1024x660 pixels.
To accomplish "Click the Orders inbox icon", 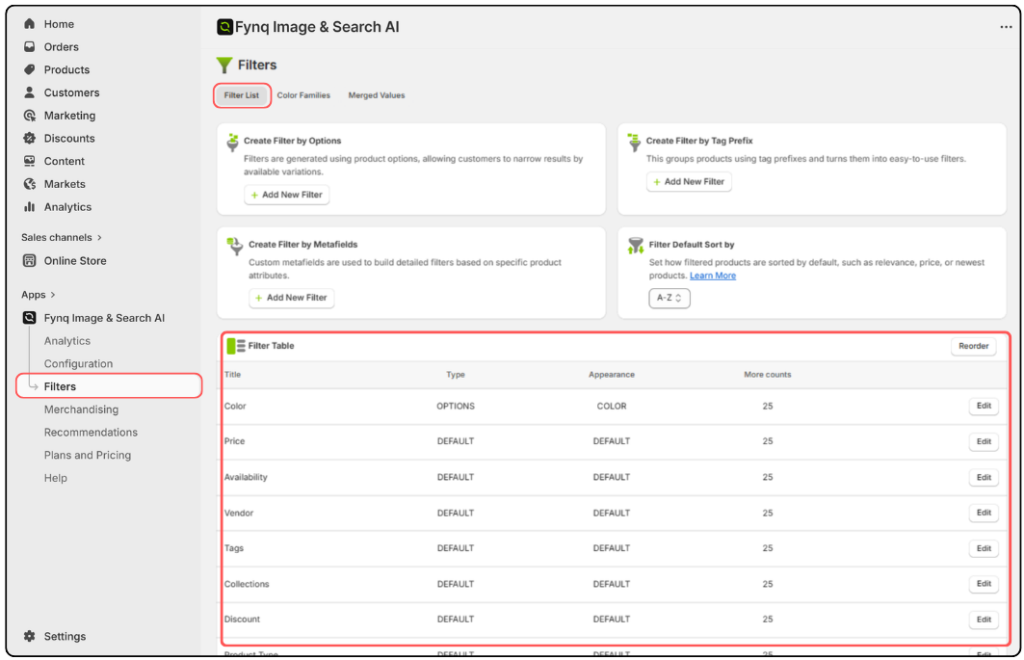I will click(29, 46).
